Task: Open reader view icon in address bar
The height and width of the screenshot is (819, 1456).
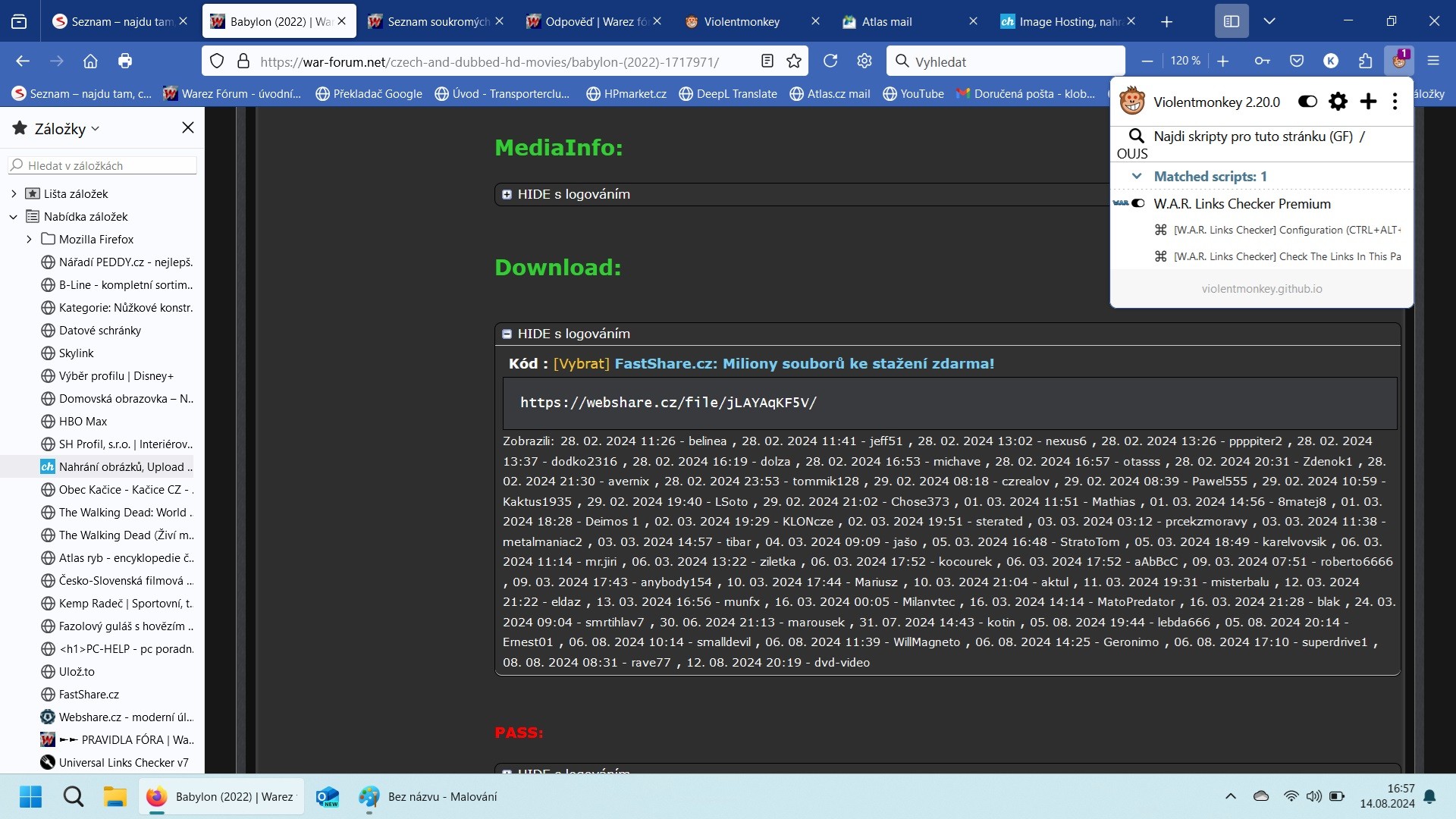Action: point(767,61)
